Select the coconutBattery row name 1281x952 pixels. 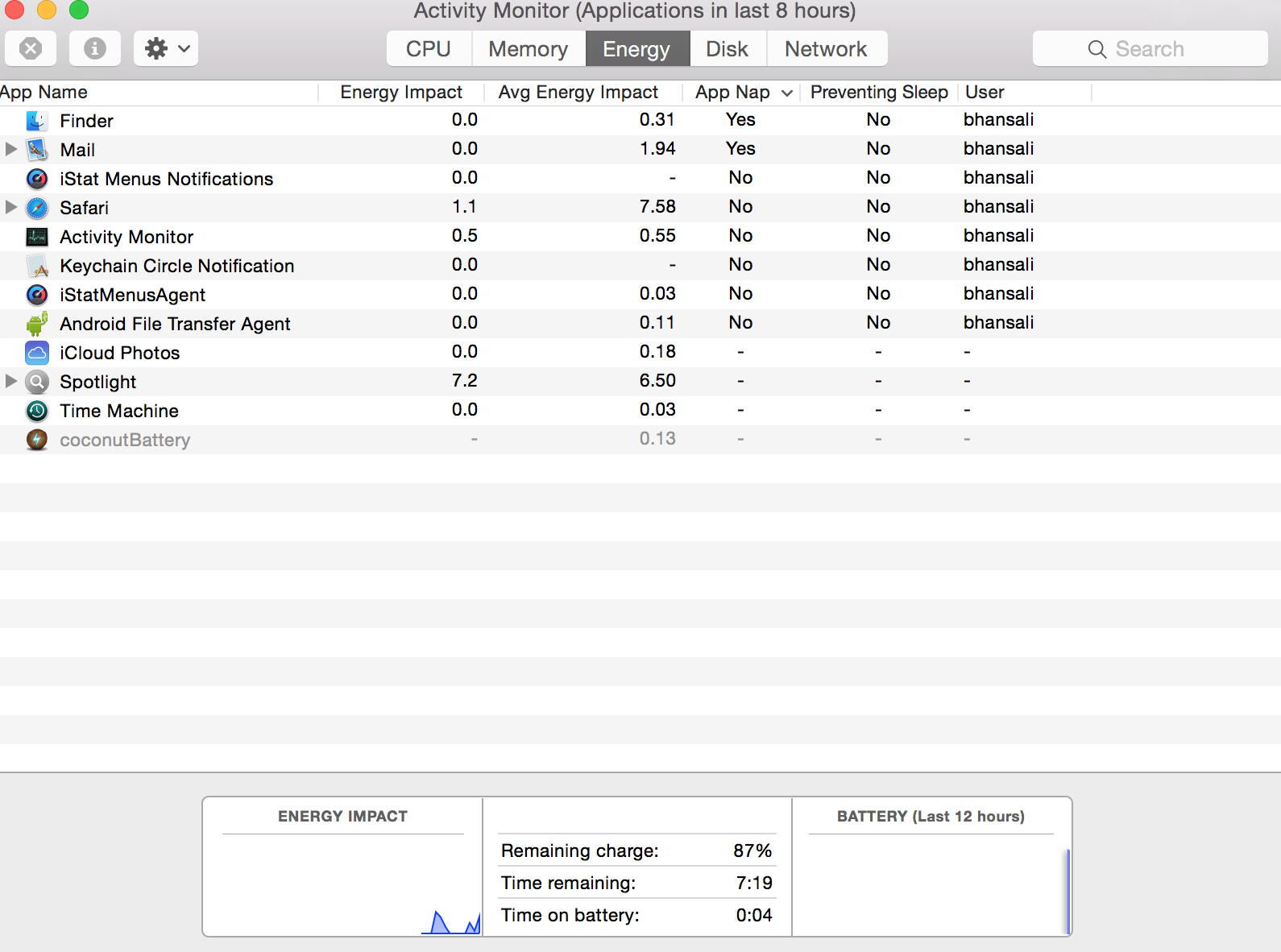[x=125, y=440]
